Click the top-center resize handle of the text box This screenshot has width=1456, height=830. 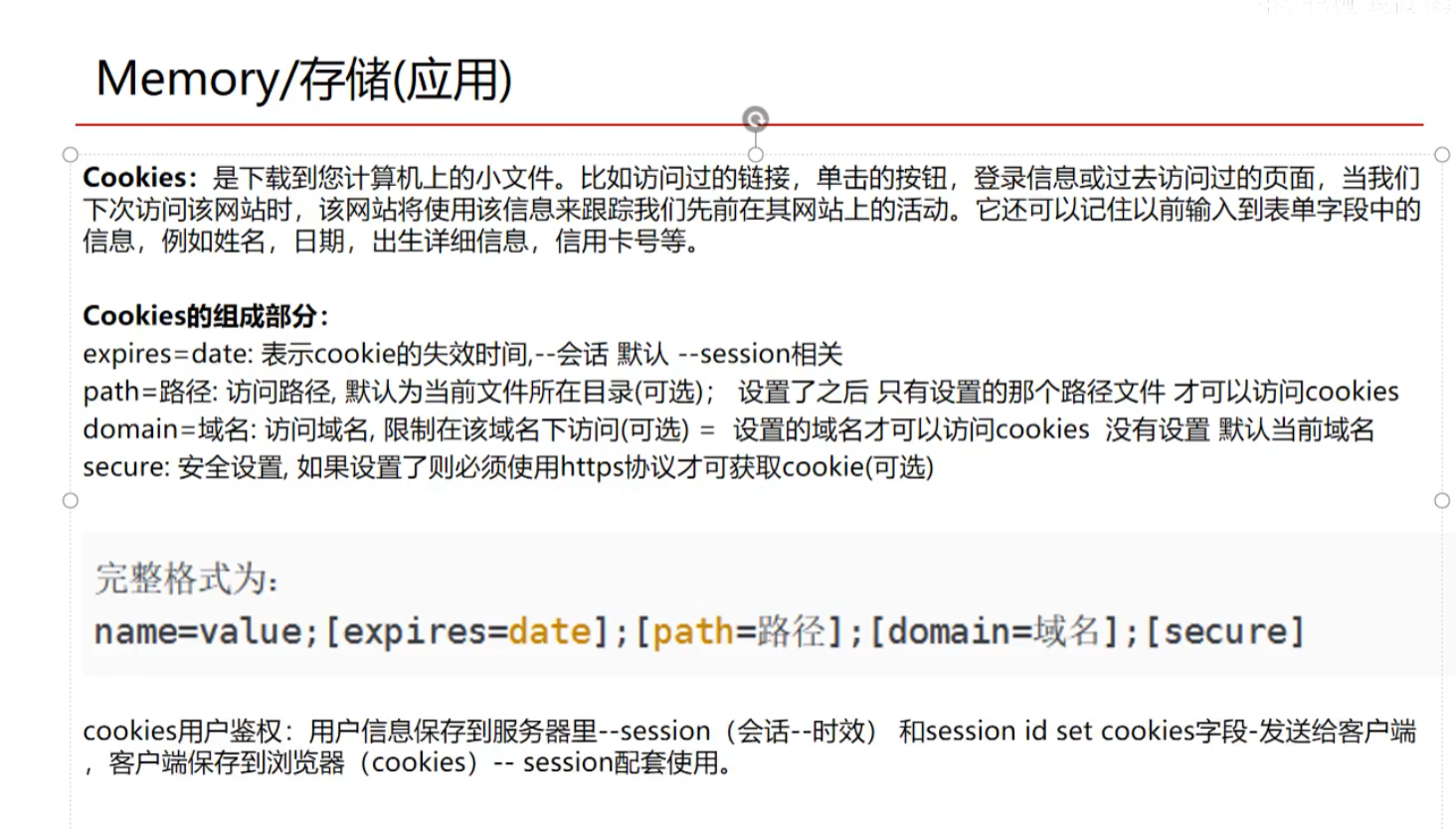click(x=756, y=155)
